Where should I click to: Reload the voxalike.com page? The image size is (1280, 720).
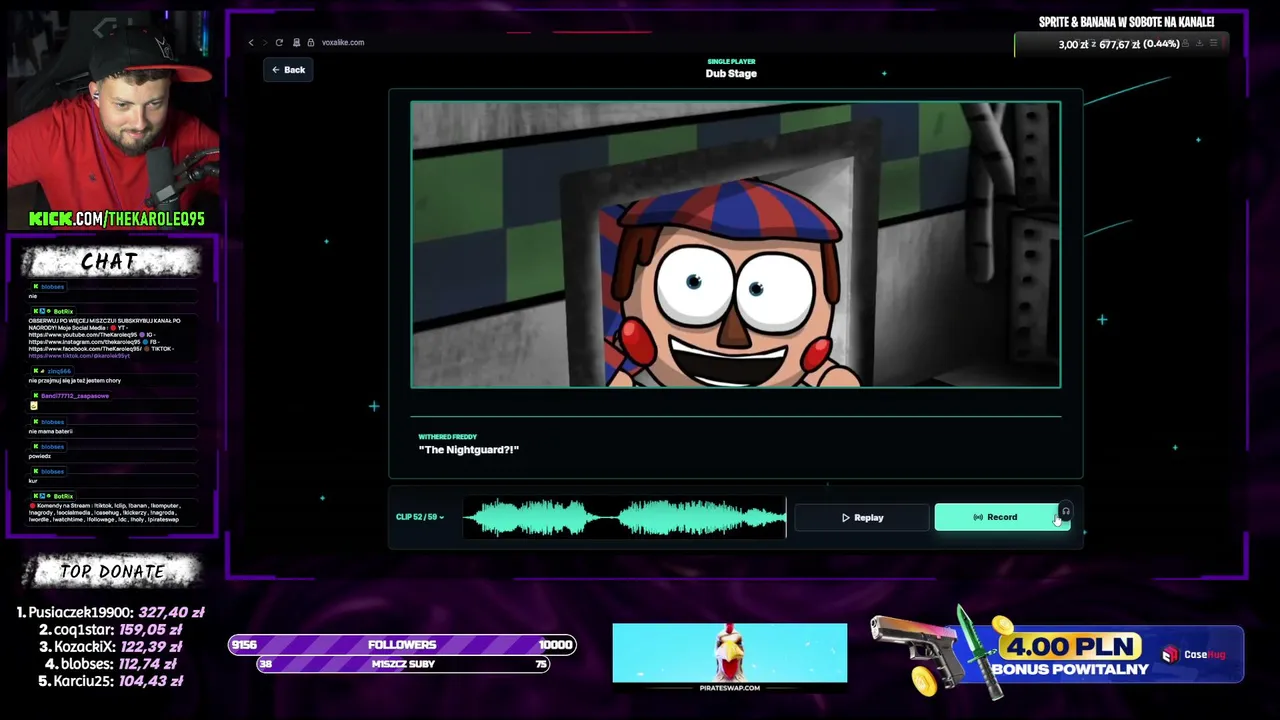[x=279, y=43]
